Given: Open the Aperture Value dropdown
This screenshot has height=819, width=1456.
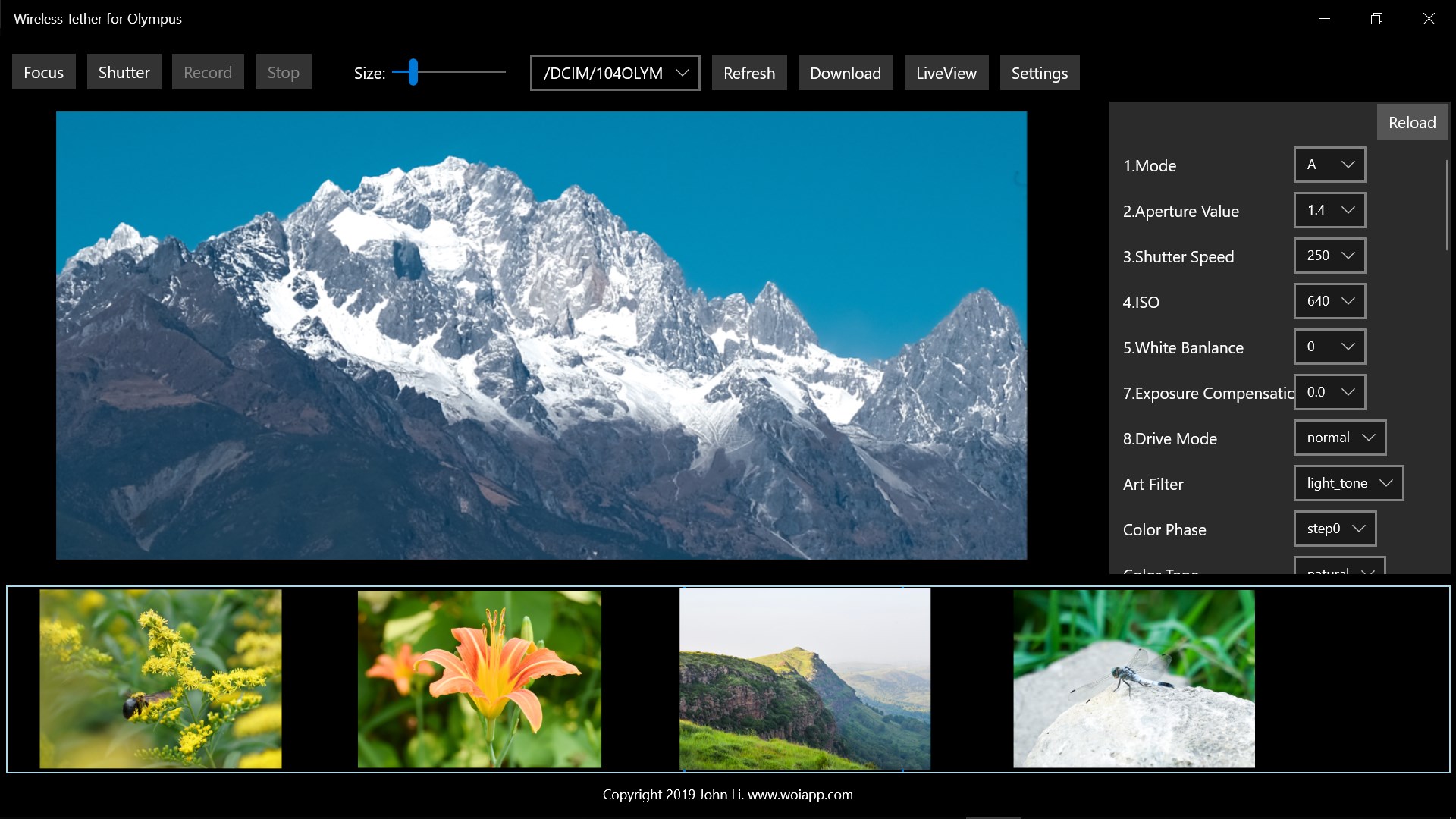Looking at the screenshot, I should pos(1329,210).
